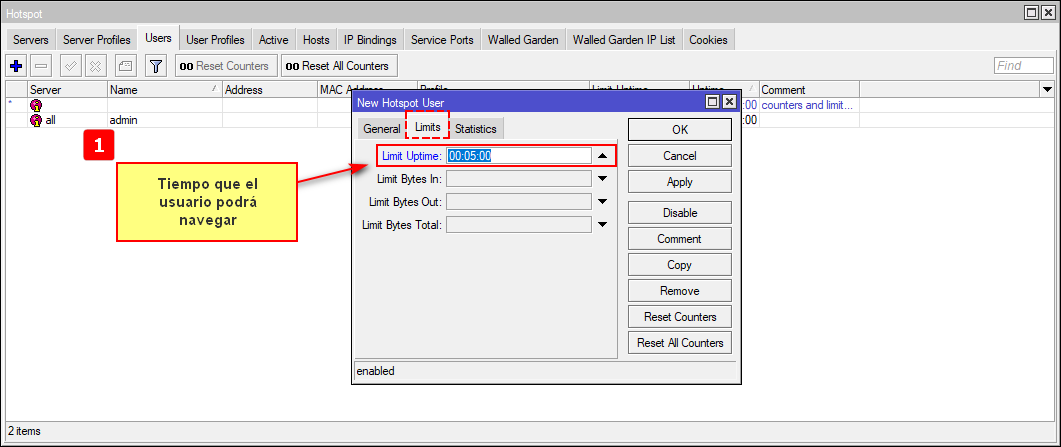
Task: Click the blue plus Add user icon
Action: 16,66
